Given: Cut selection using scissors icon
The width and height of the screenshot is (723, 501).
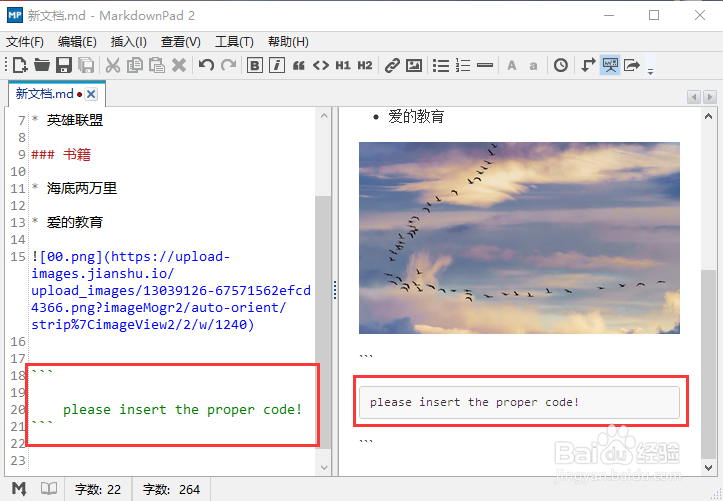Looking at the screenshot, I should pos(113,65).
